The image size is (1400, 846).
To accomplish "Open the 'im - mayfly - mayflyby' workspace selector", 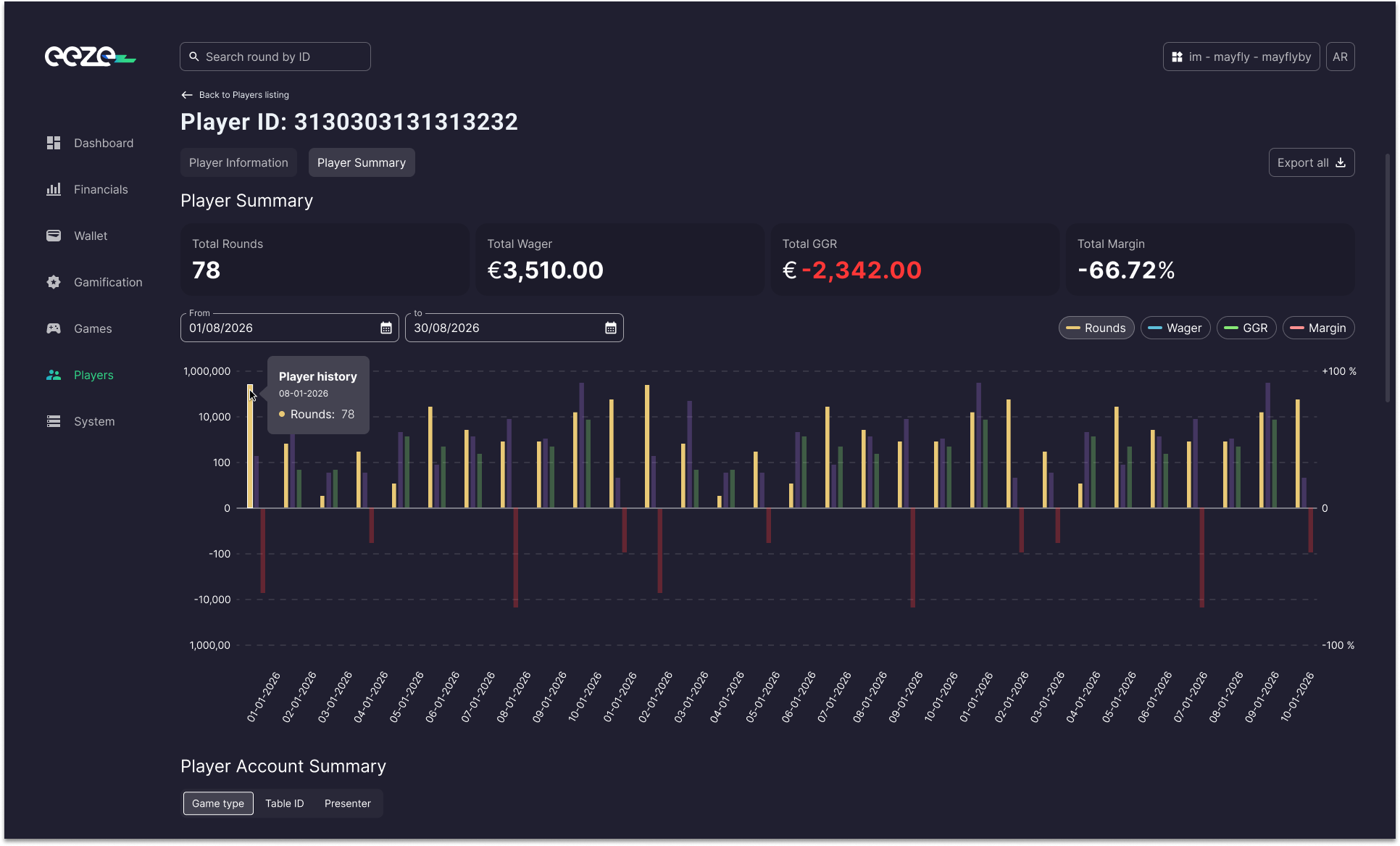I will [1241, 56].
